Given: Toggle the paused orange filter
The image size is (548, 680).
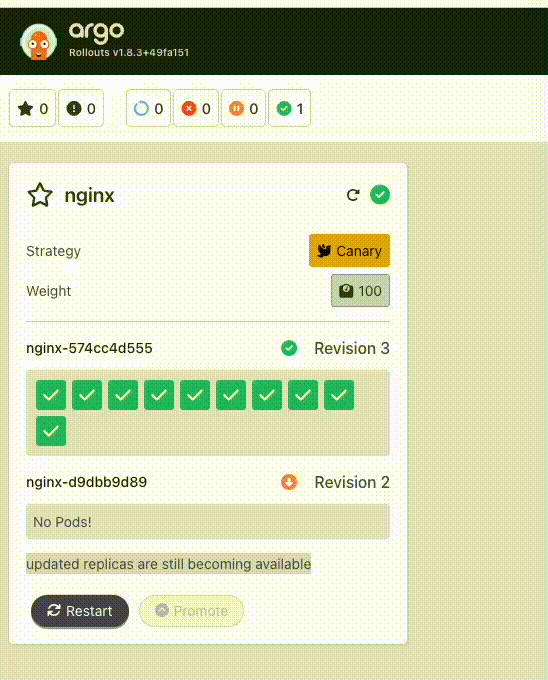Looking at the screenshot, I should click(243, 108).
